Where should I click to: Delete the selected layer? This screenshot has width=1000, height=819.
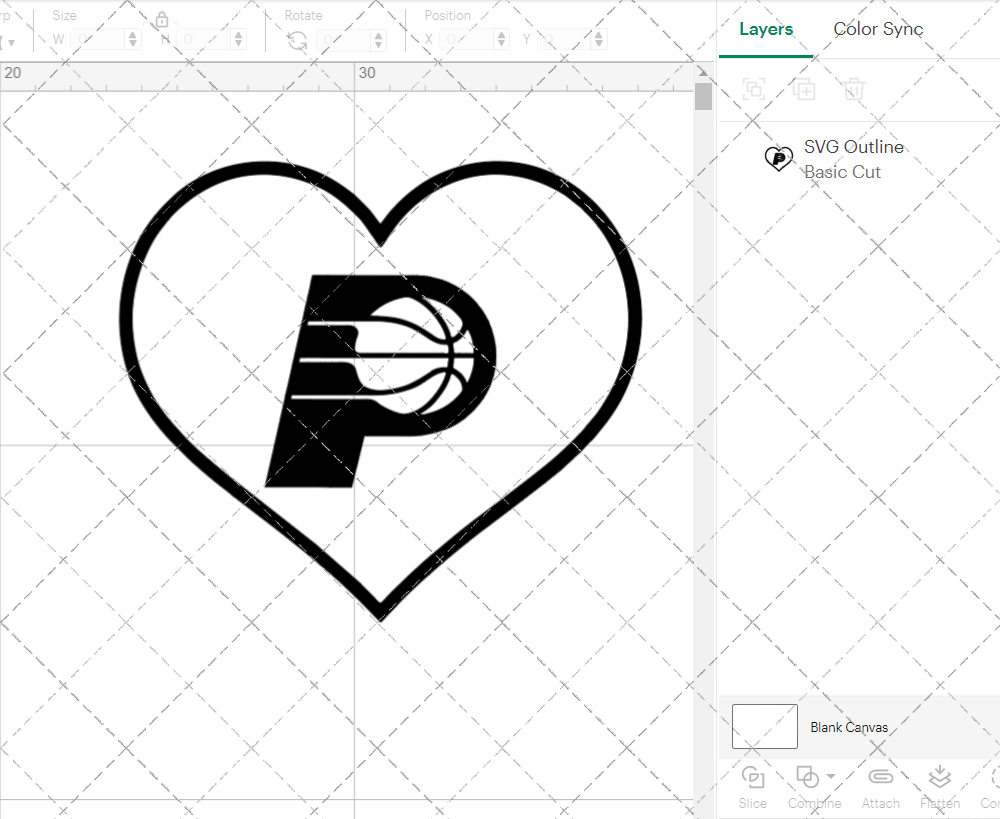852,89
